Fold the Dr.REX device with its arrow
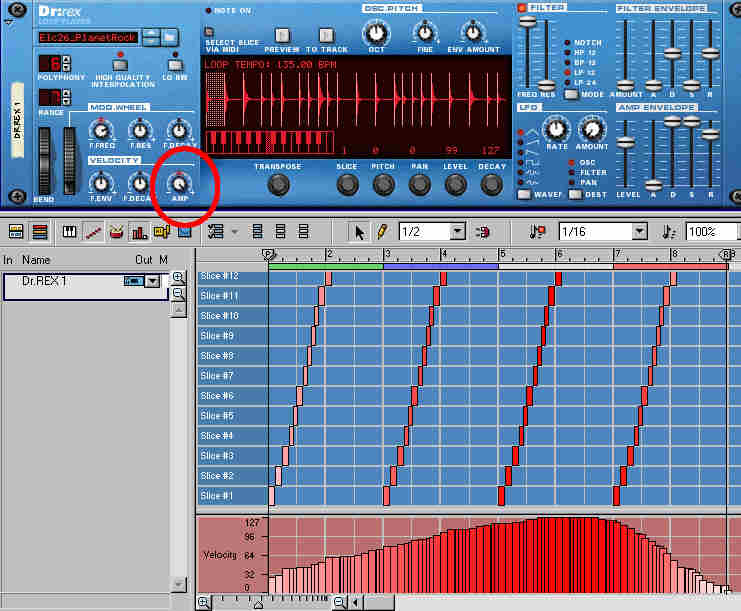 click(x=9, y=22)
